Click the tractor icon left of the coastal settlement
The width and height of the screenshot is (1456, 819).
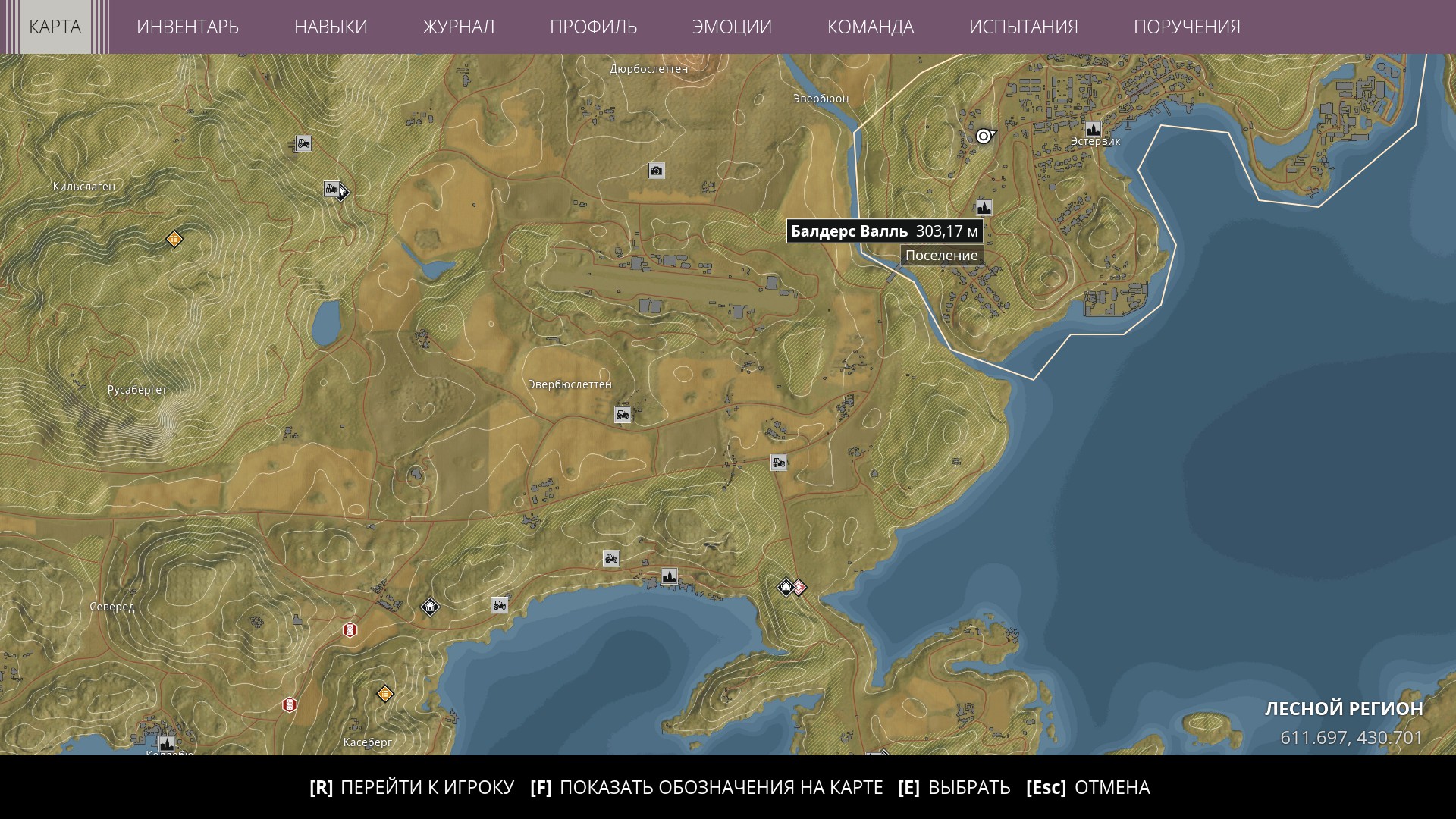(611, 558)
